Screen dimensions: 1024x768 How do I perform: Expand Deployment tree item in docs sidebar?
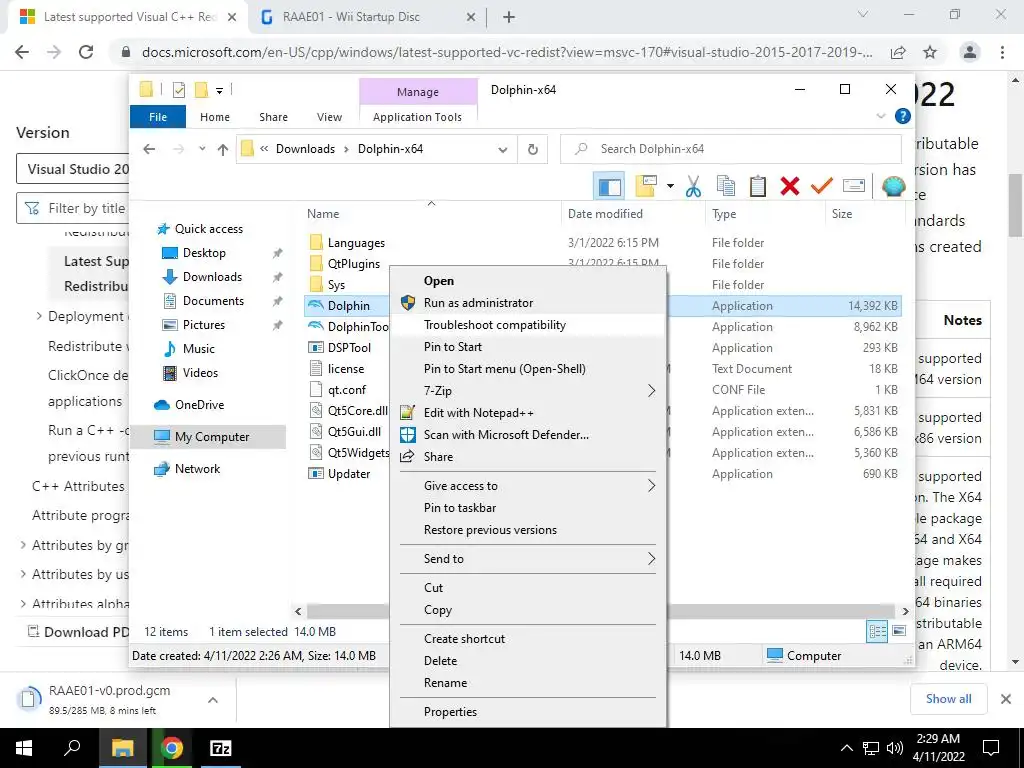pos(39,316)
